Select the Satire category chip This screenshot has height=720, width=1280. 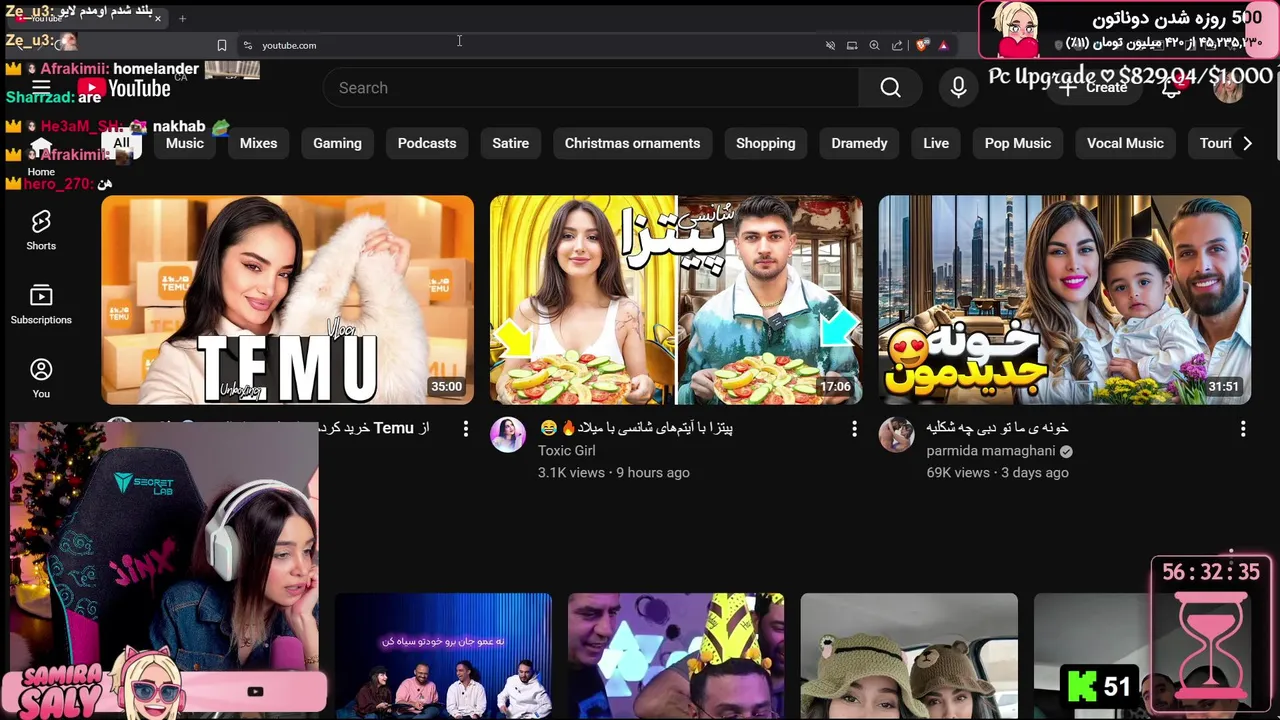pyautogui.click(x=510, y=143)
